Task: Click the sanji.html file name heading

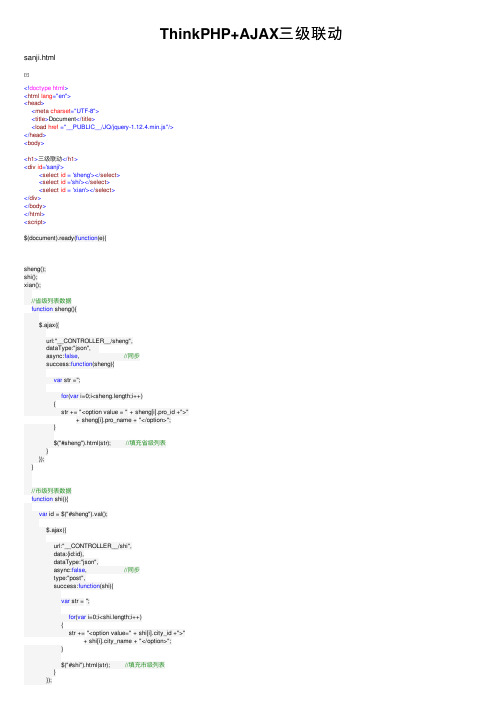Action: click(40, 57)
